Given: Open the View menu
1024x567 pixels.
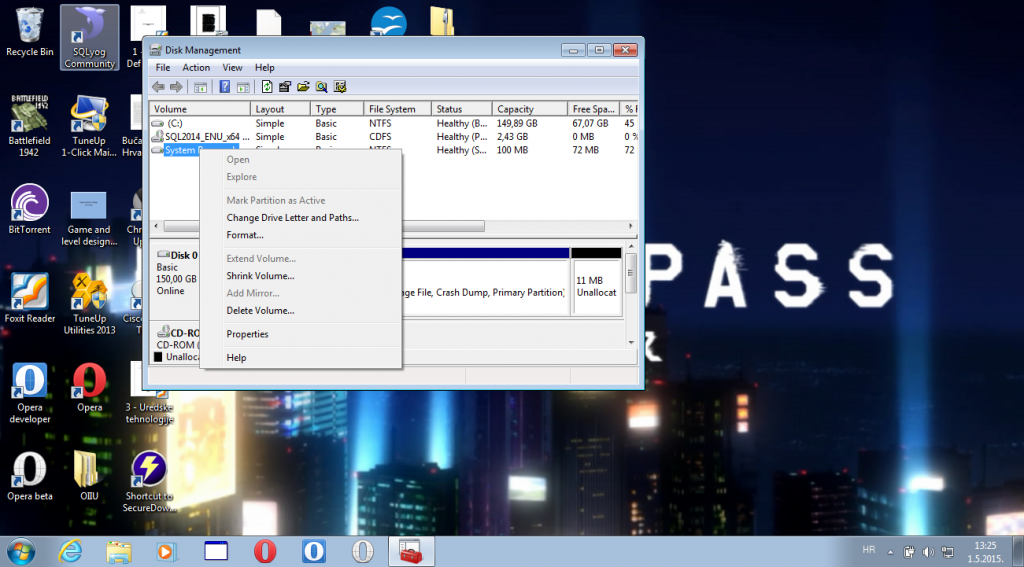Looking at the screenshot, I should tap(232, 68).
